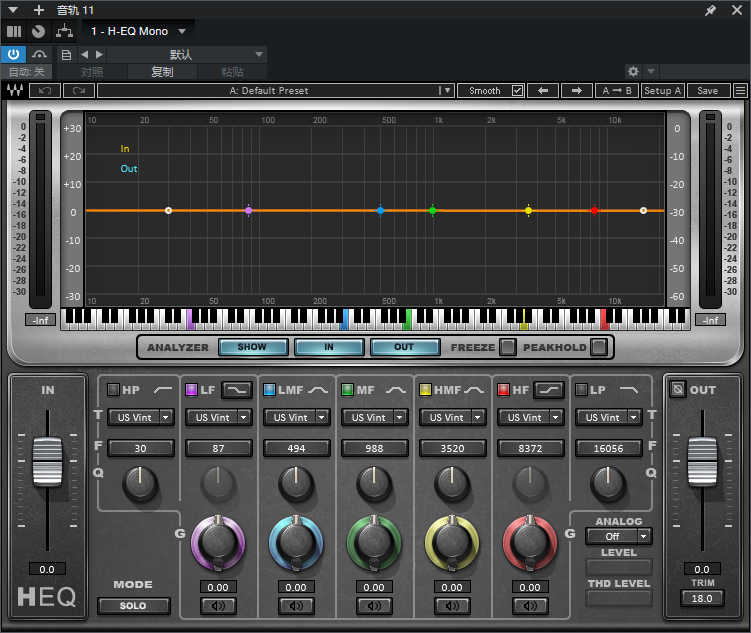Image resolution: width=751 pixels, height=633 pixels.
Task: Select the LP filter slope icon
Action: [629, 390]
